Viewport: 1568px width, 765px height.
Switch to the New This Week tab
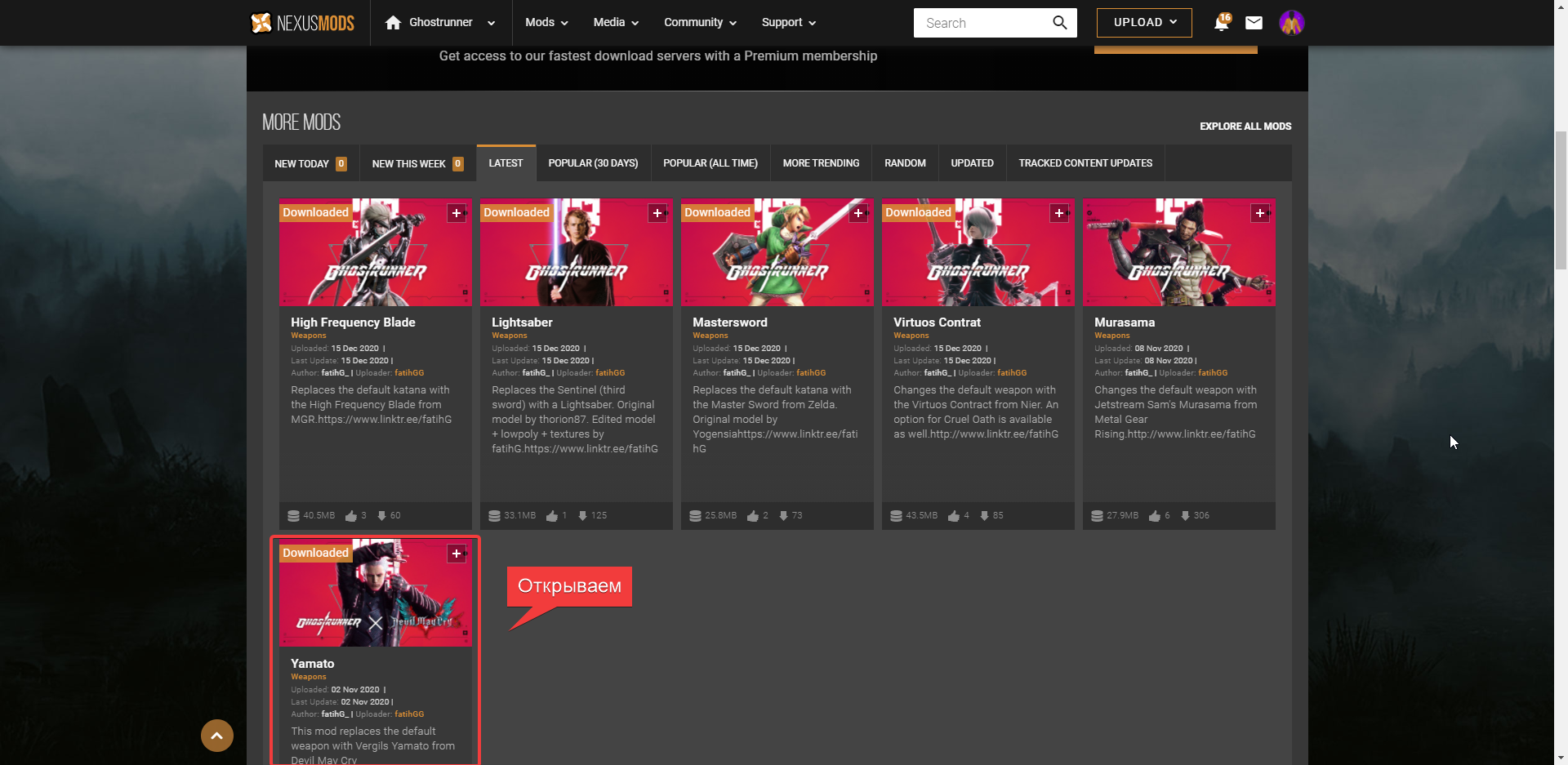click(417, 163)
